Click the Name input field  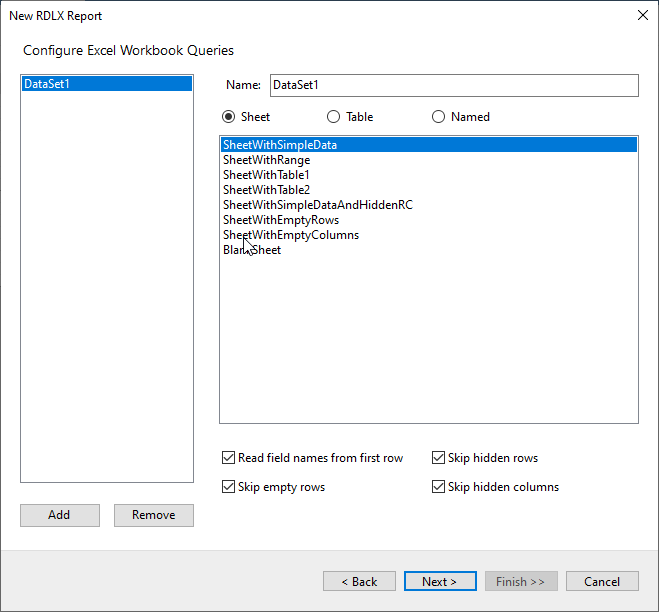454,85
